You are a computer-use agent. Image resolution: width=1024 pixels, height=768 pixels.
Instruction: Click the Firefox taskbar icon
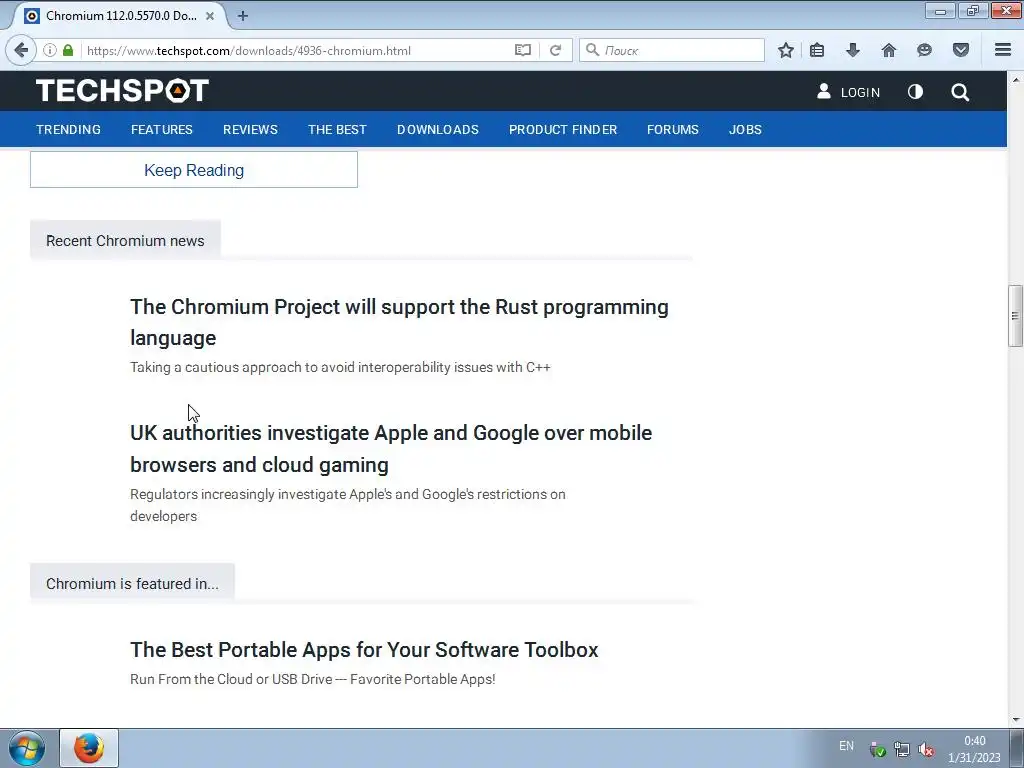coord(89,748)
